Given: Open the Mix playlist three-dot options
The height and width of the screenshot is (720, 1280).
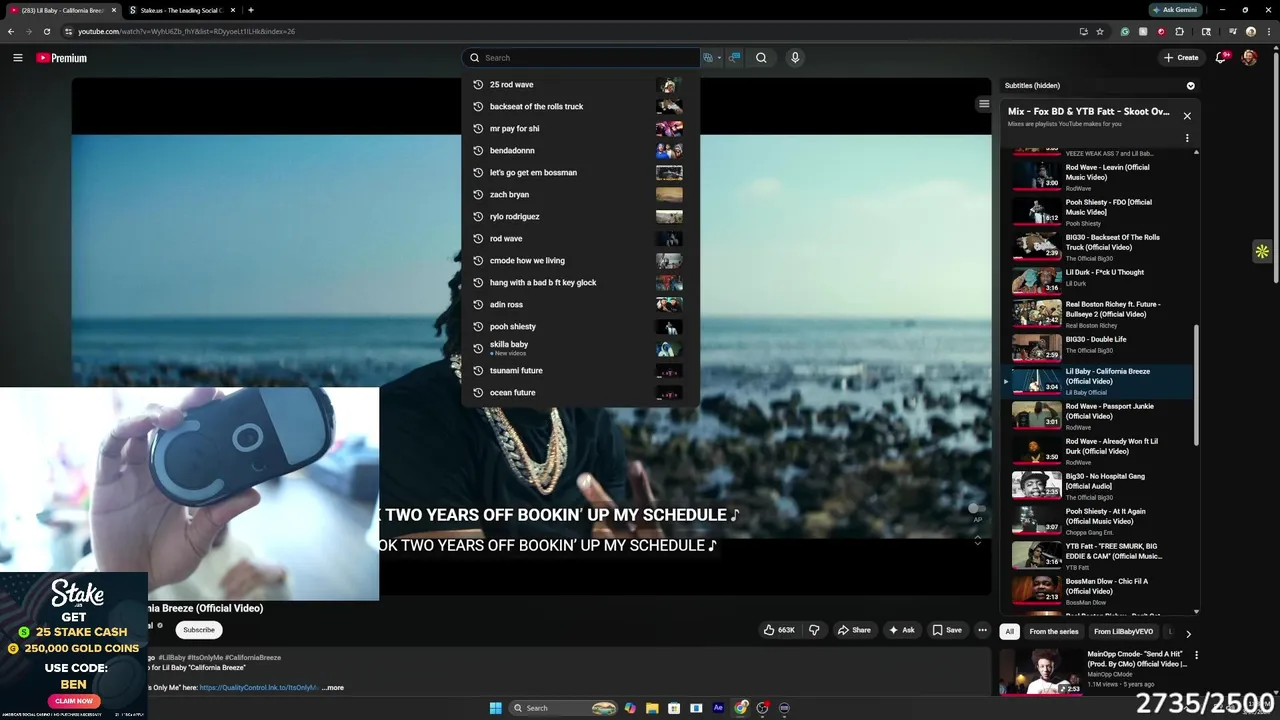Looking at the screenshot, I should coord(1187,138).
